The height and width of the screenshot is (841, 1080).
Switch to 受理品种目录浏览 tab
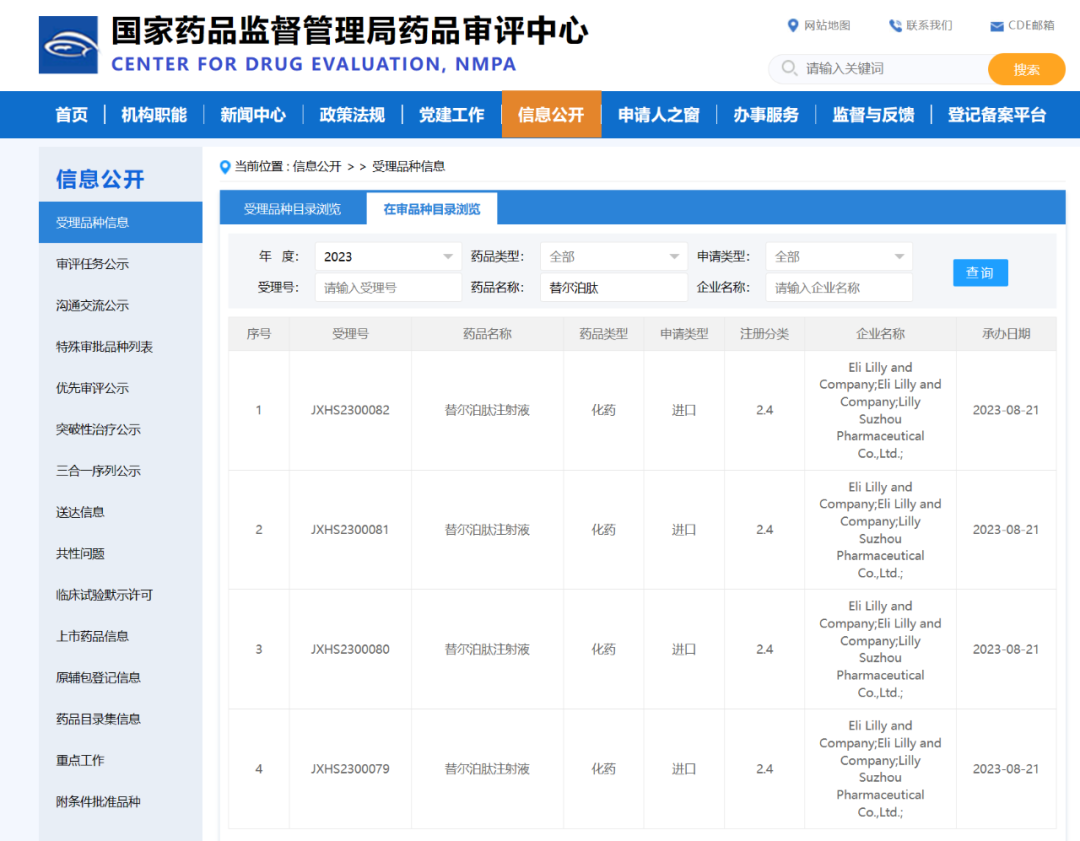point(292,209)
